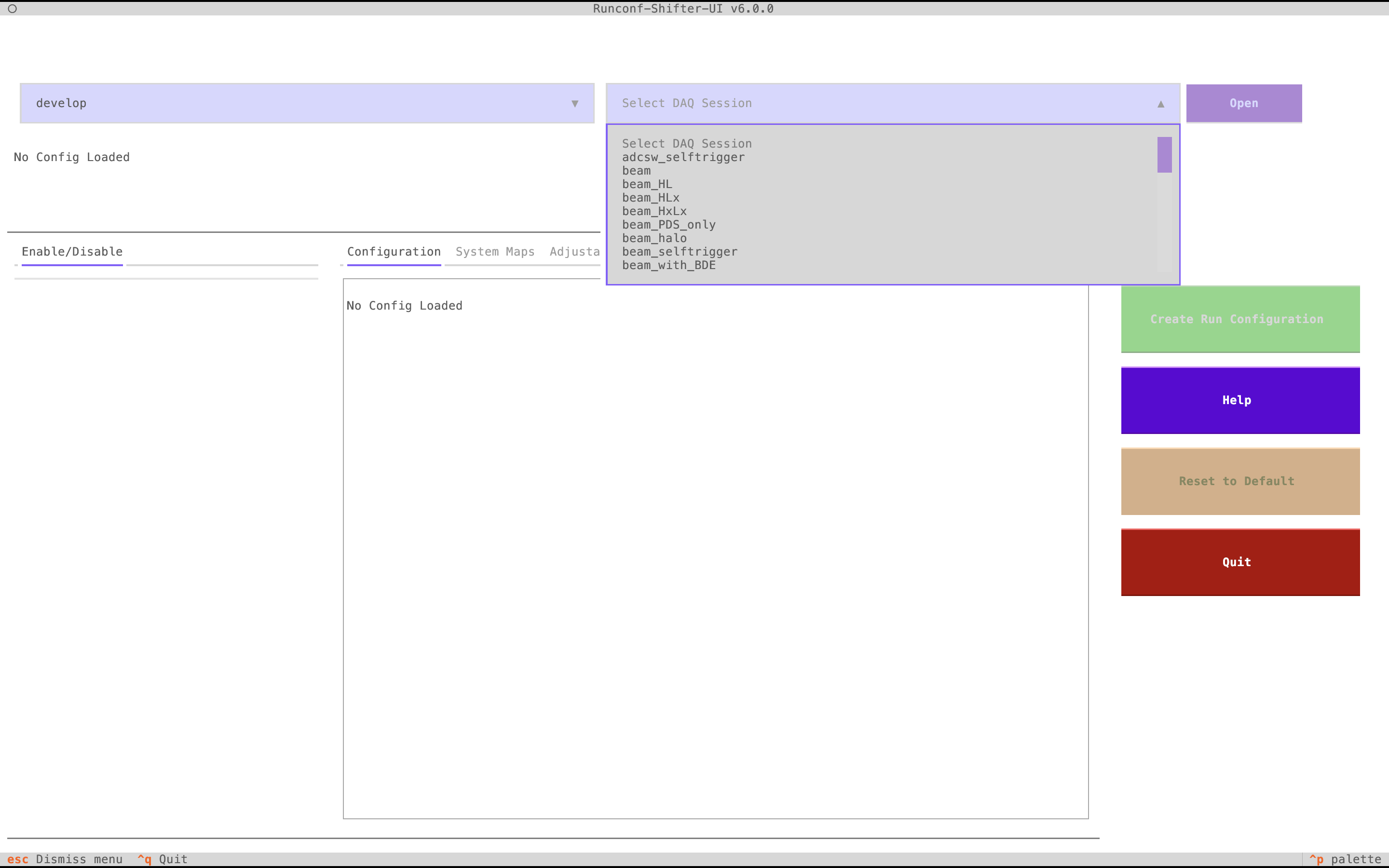
Task: Click the develop dropdown arrow icon
Action: click(x=574, y=104)
